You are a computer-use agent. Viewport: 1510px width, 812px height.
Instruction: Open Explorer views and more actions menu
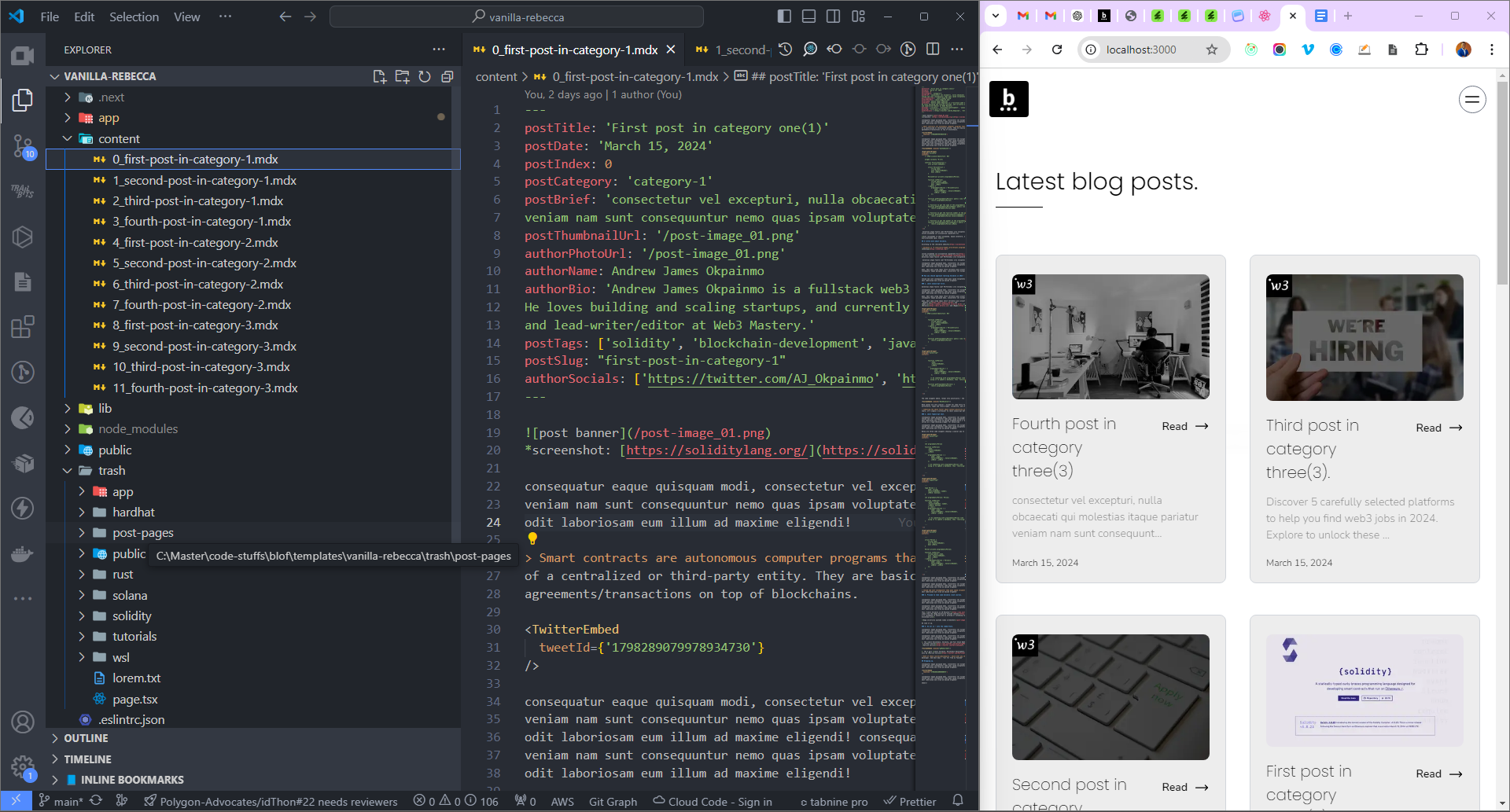pos(439,50)
